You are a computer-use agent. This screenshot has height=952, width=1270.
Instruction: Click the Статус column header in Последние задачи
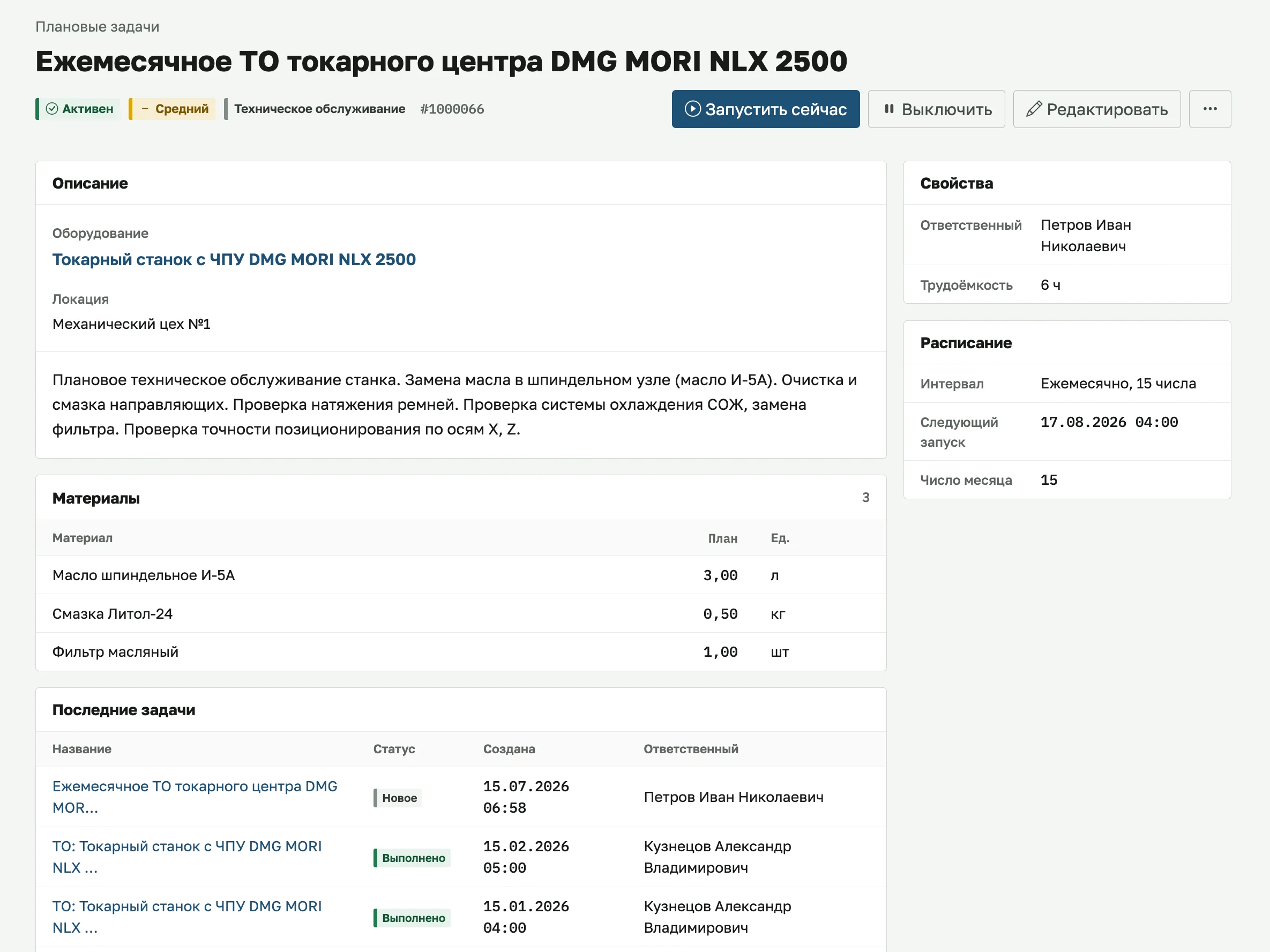pyautogui.click(x=394, y=749)
